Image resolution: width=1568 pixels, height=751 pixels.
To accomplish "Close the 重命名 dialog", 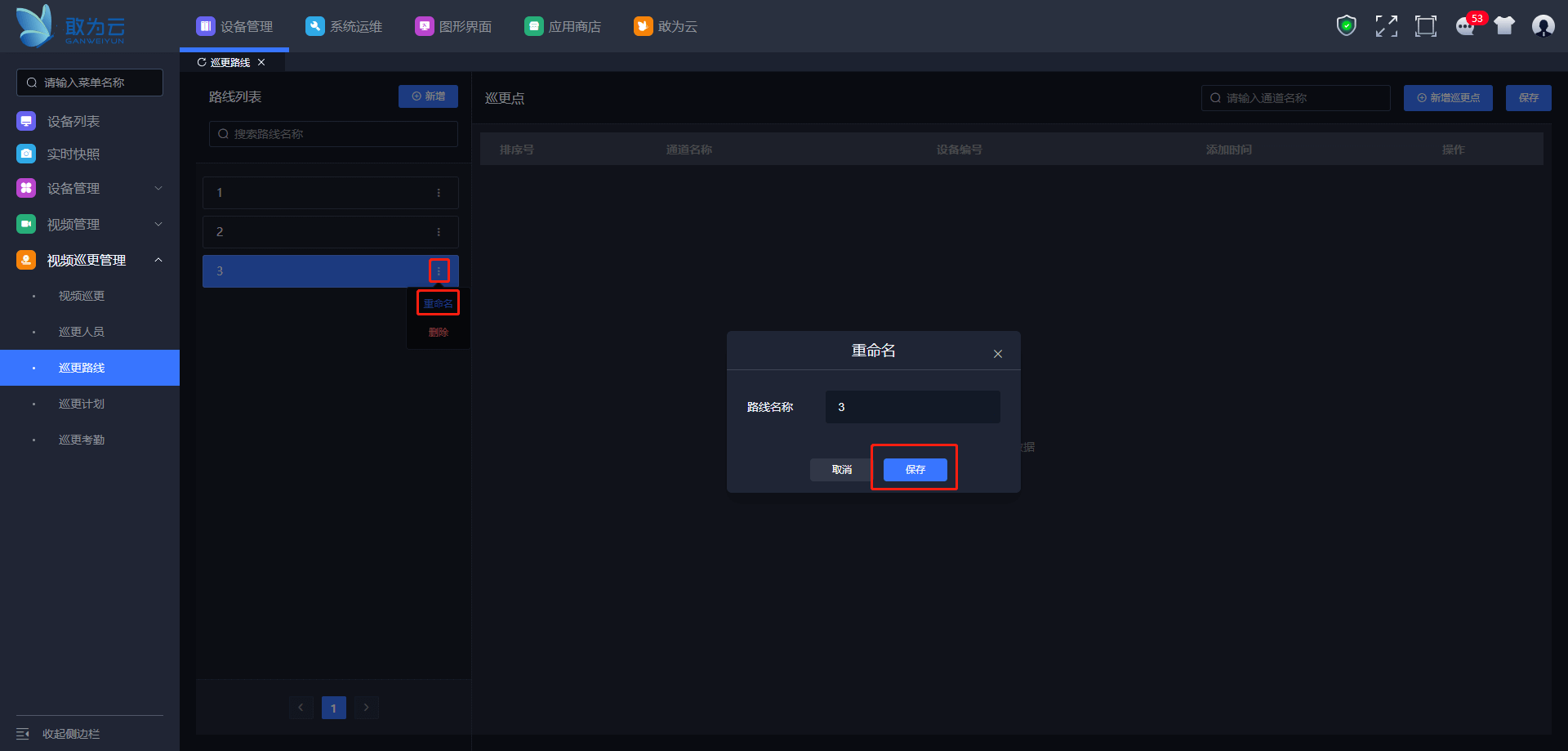I will click(998, 354).
